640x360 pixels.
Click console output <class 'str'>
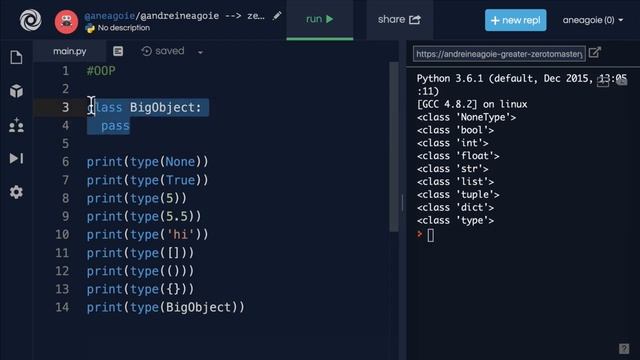(452, 169)
